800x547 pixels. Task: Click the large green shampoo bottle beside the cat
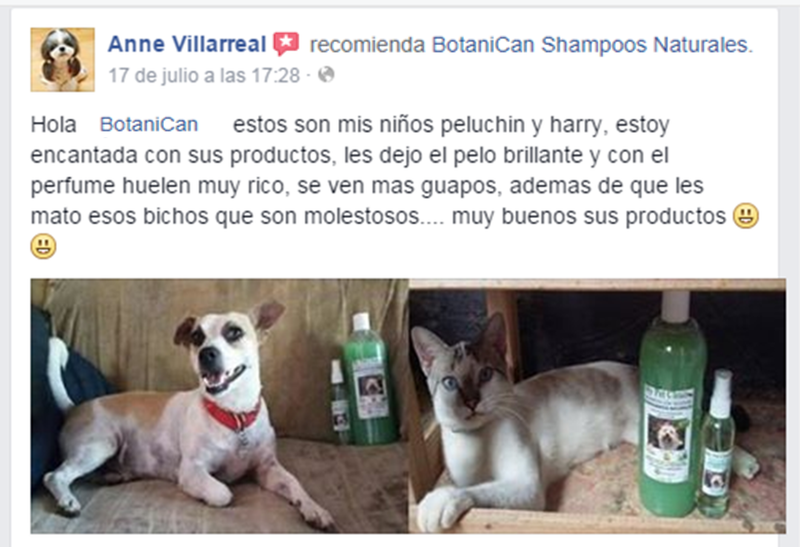point(672,403)
